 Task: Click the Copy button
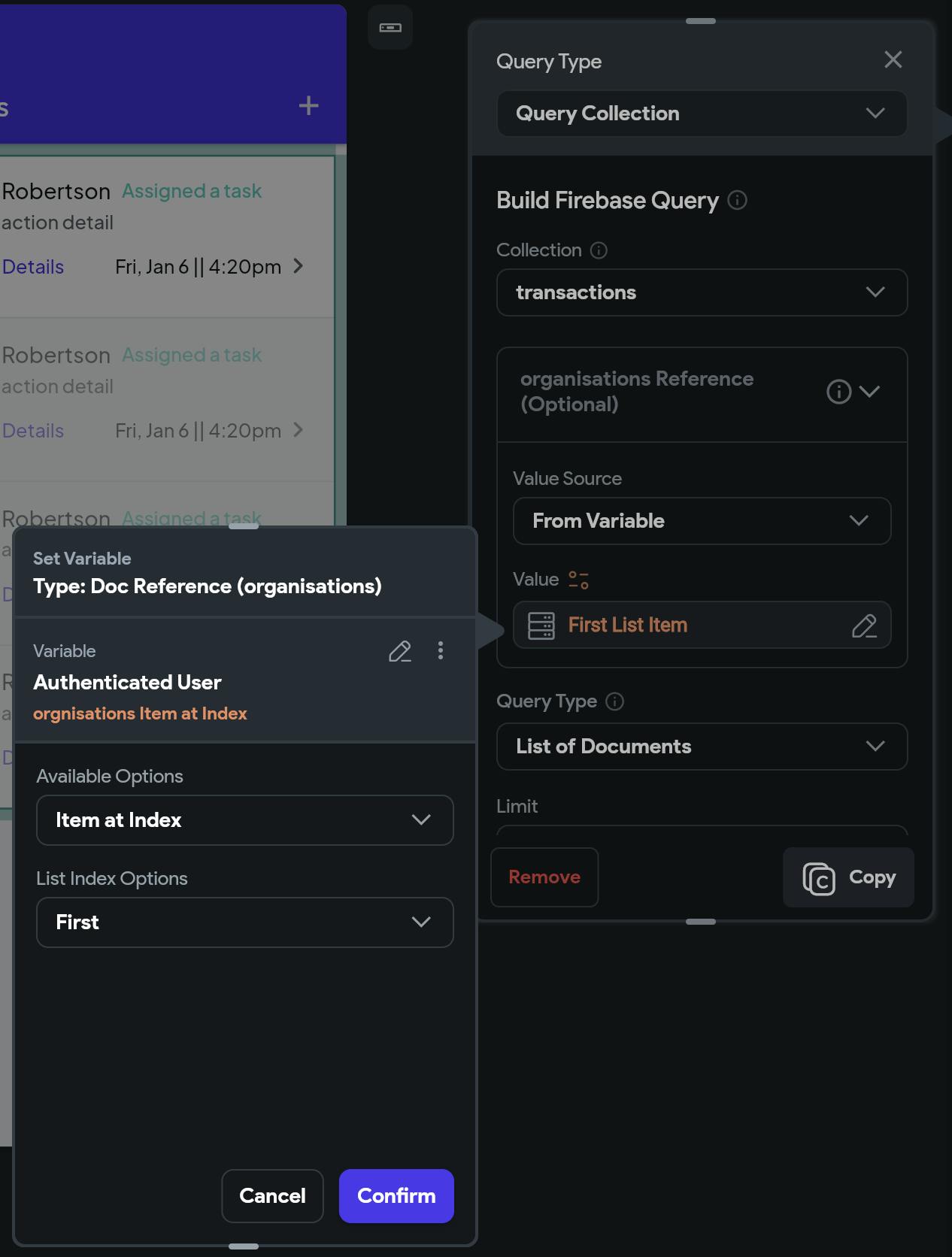[x=848, y=877]
